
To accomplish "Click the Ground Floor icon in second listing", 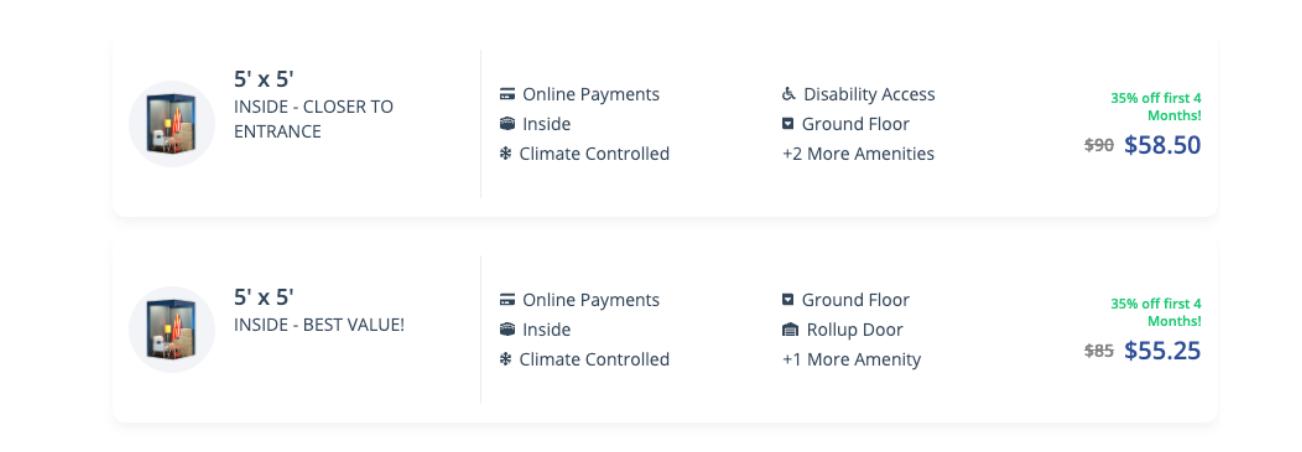I will click(789, 300).
